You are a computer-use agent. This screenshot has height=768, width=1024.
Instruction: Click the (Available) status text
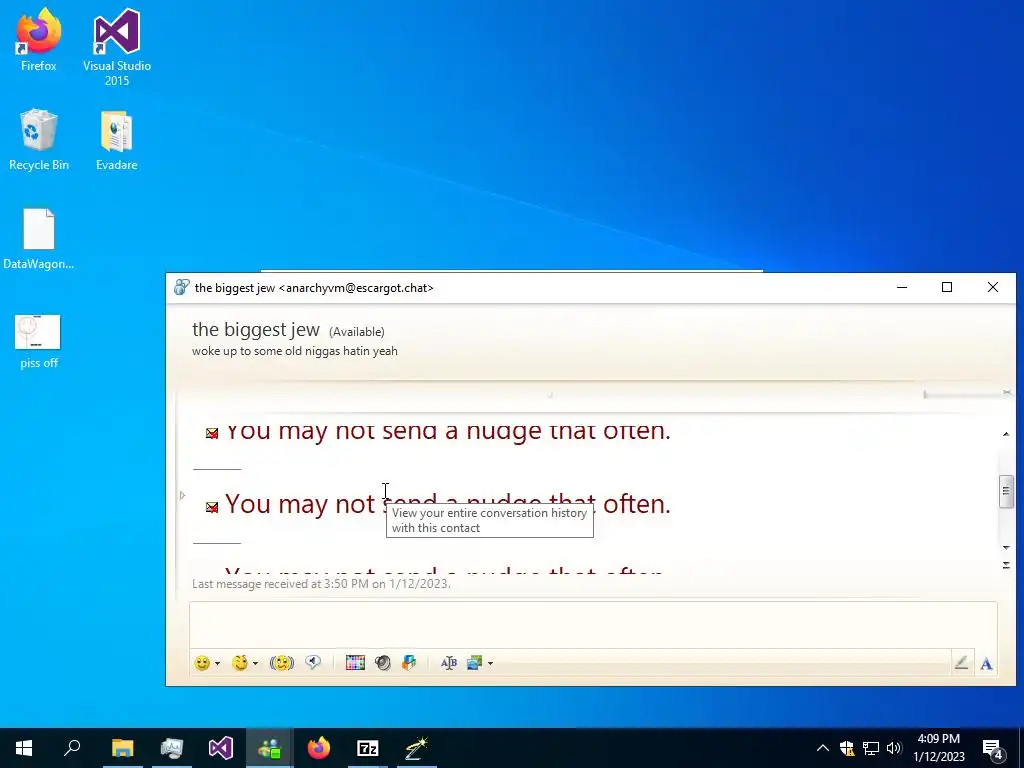[x=357, y=332]
